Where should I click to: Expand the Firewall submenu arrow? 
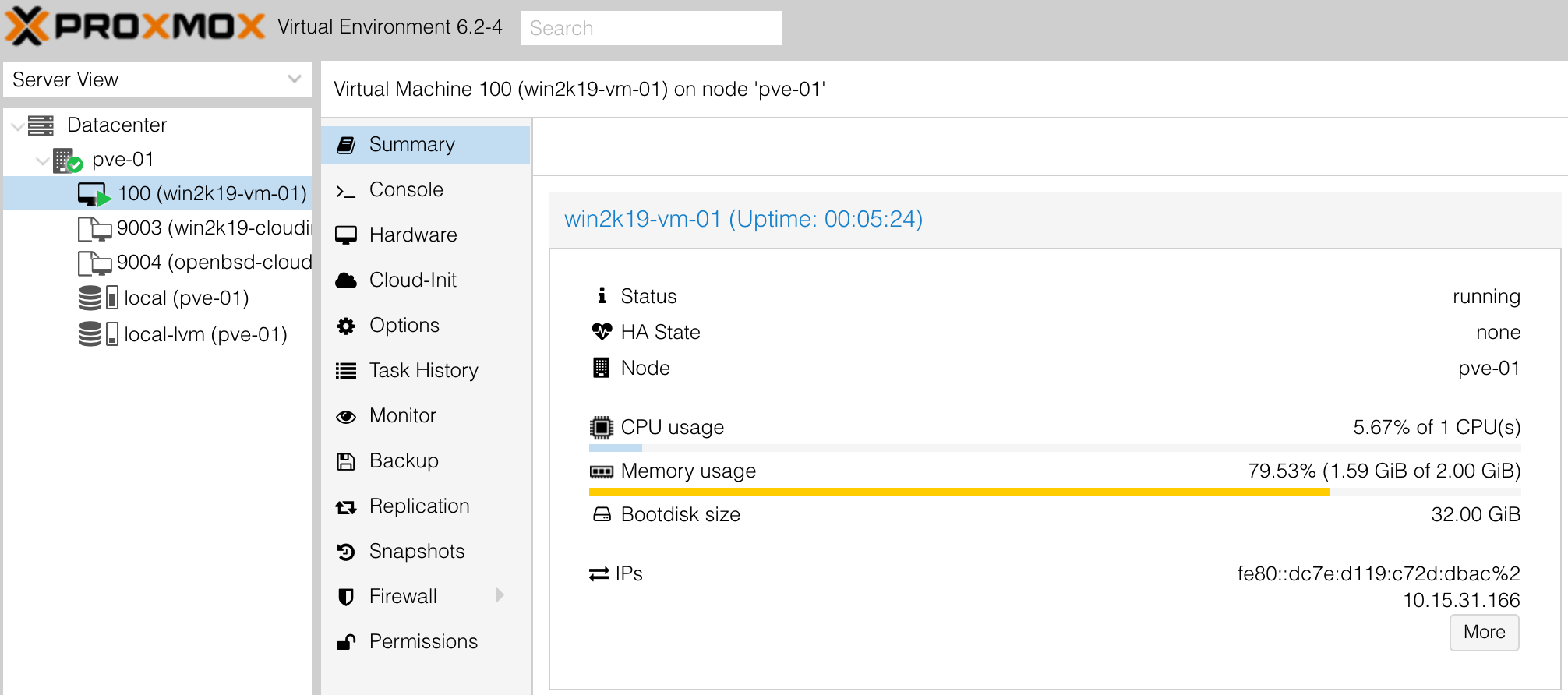point(500,595)
